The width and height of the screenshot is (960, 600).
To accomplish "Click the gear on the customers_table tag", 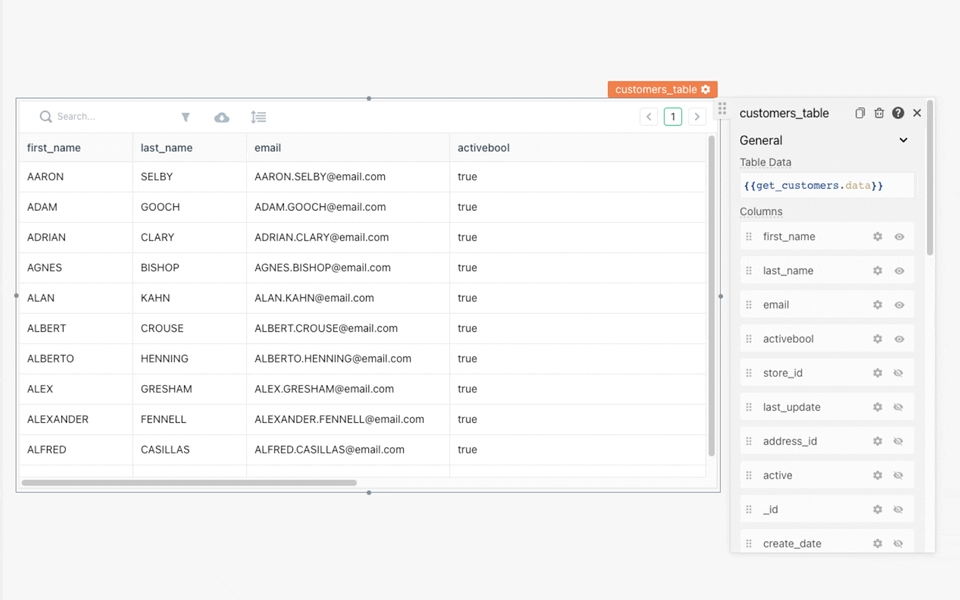I will click(706, 89).
